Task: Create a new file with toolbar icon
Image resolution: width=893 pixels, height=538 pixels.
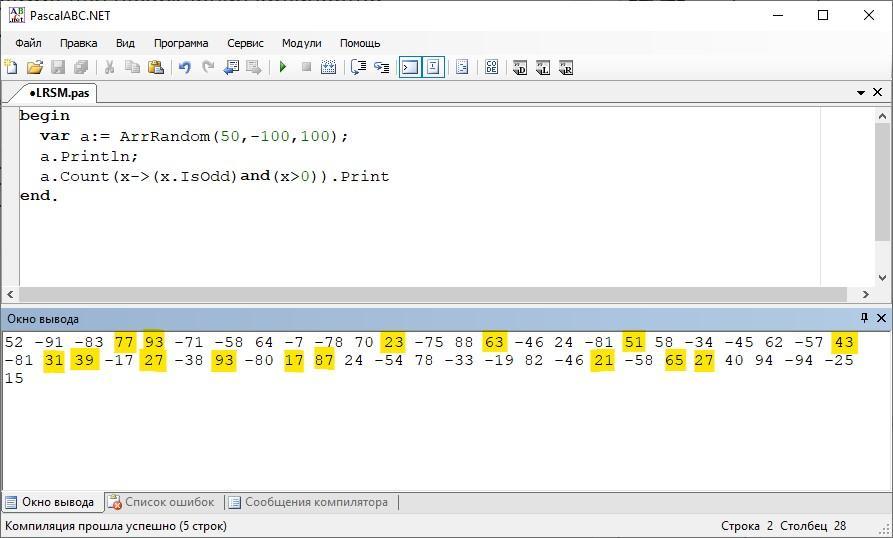Action: coord(11,67)
